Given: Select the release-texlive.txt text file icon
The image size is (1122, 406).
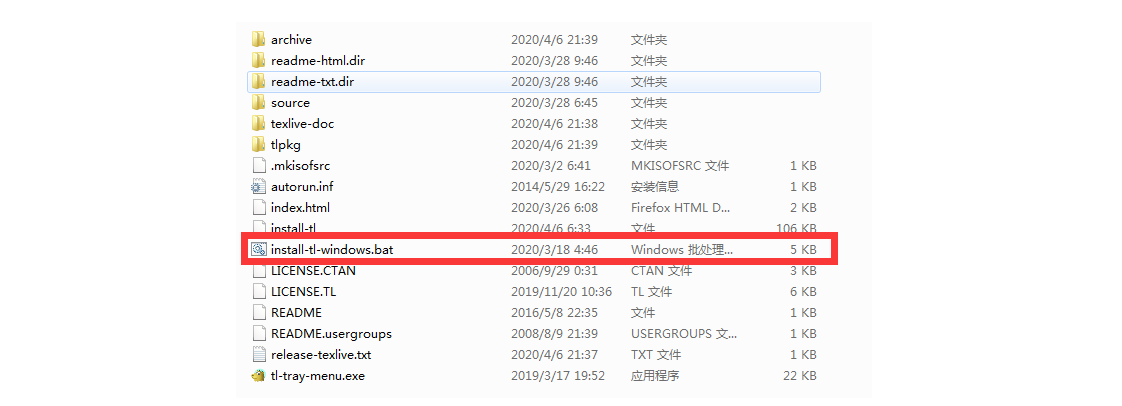Looking at the screenshot, I should pos(258,354).
